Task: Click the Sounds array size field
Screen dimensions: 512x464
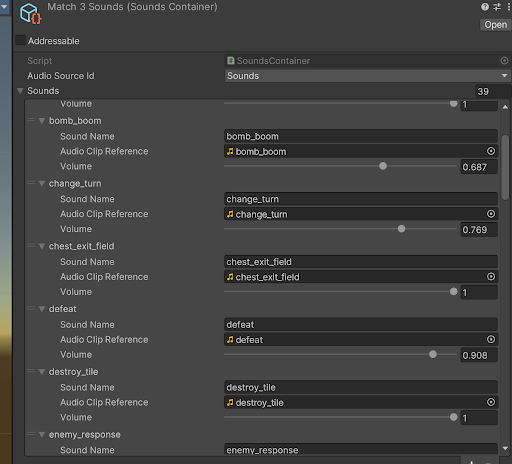Action: pos(493,91)
